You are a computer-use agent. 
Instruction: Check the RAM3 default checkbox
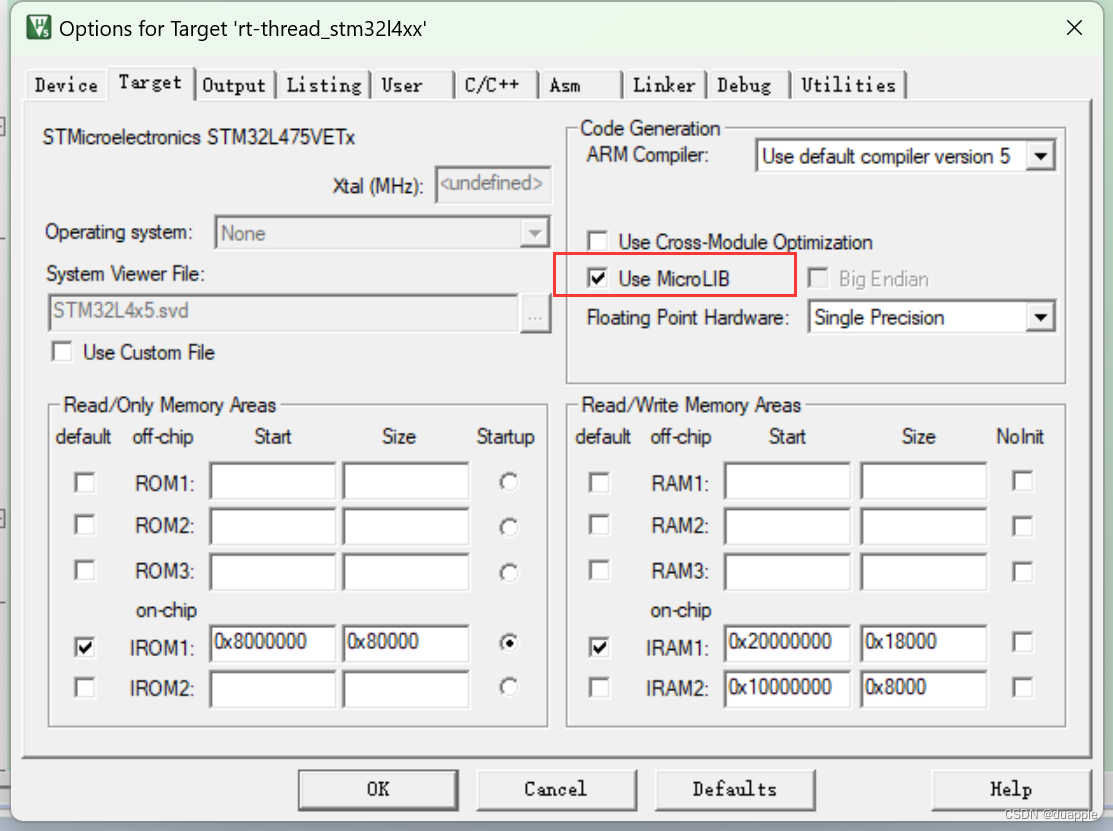pos(599,570)
